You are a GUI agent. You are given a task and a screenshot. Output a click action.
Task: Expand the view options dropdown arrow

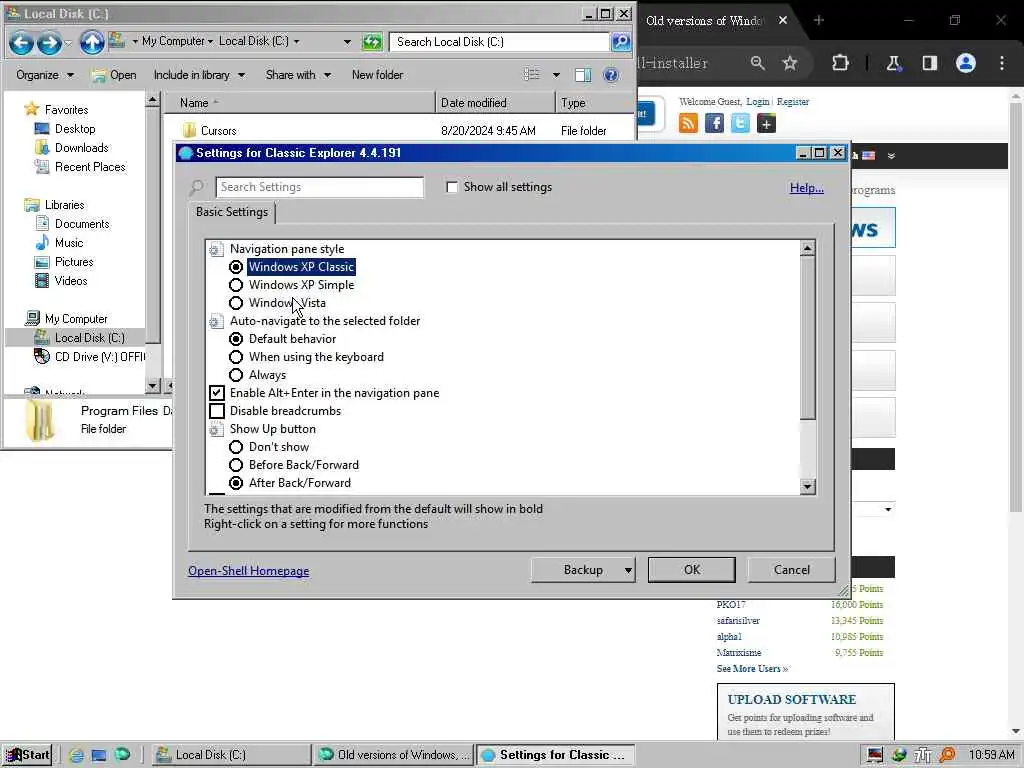(556, 75)
